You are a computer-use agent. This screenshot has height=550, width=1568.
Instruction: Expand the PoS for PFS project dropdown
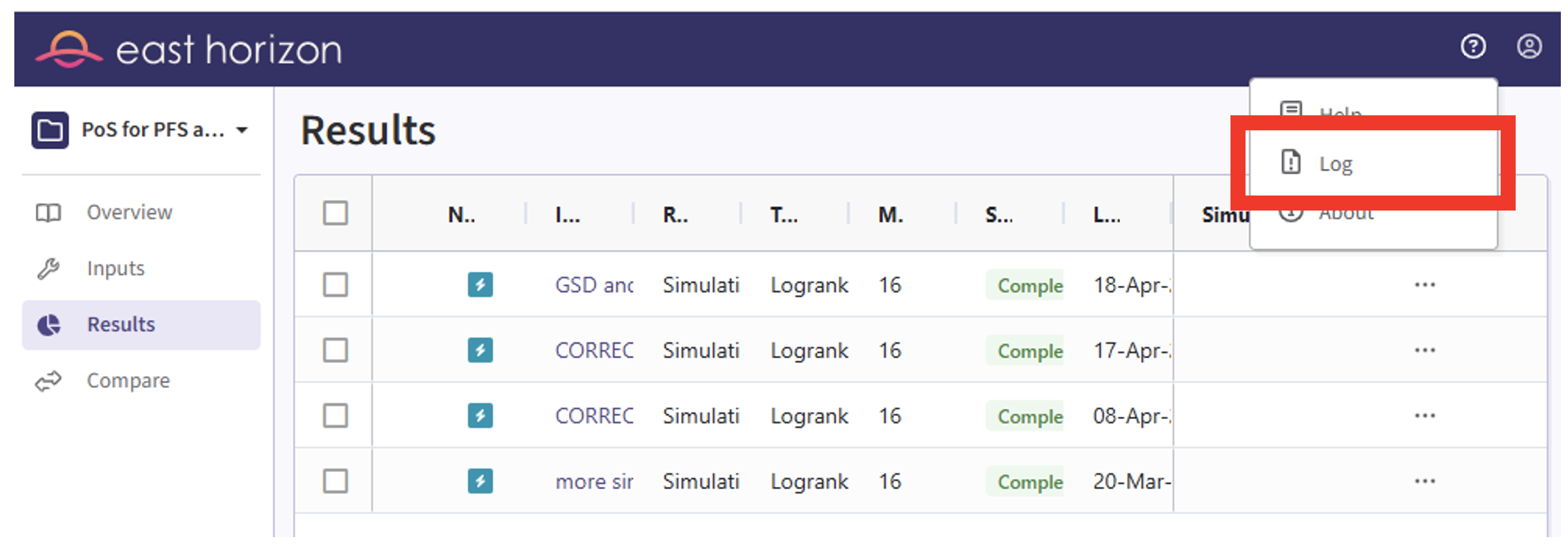[242, 130]
